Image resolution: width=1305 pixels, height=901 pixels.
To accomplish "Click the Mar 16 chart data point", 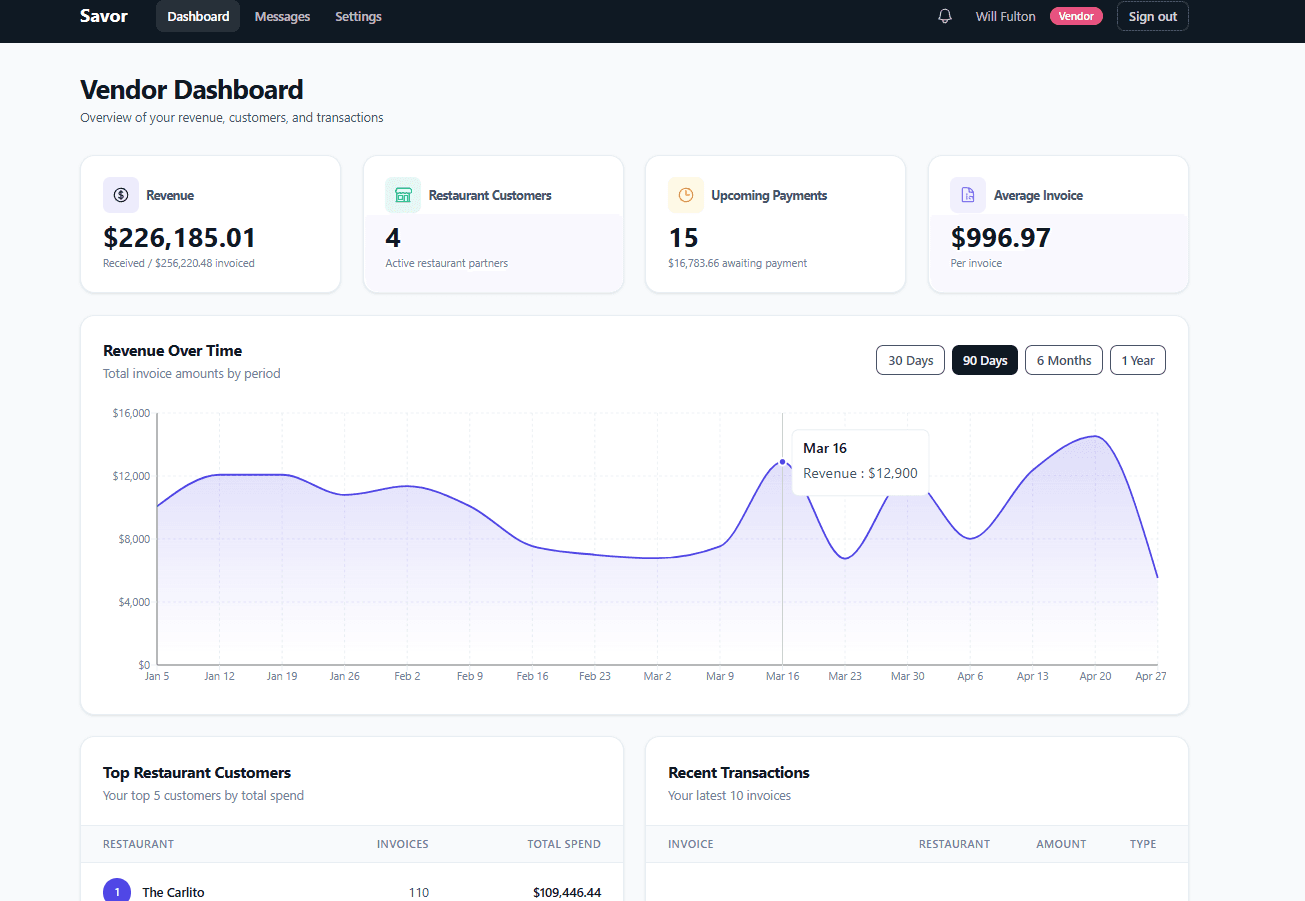I will tap(782, 462).
